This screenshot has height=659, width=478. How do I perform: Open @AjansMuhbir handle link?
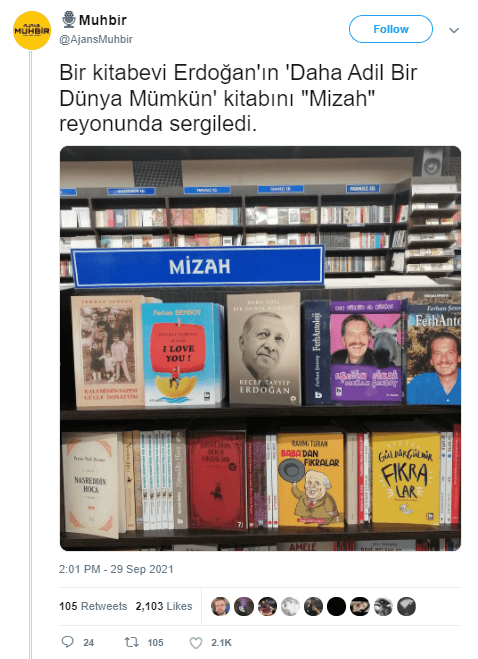pyautogui.click(x=96, y=39)
